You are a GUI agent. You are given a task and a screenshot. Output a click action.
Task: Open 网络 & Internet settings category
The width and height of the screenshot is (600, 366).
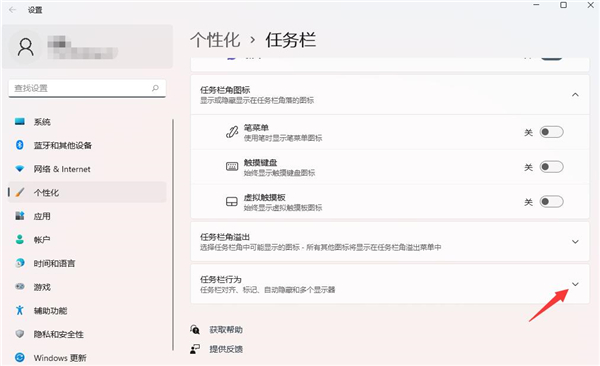tap(87, 169)
